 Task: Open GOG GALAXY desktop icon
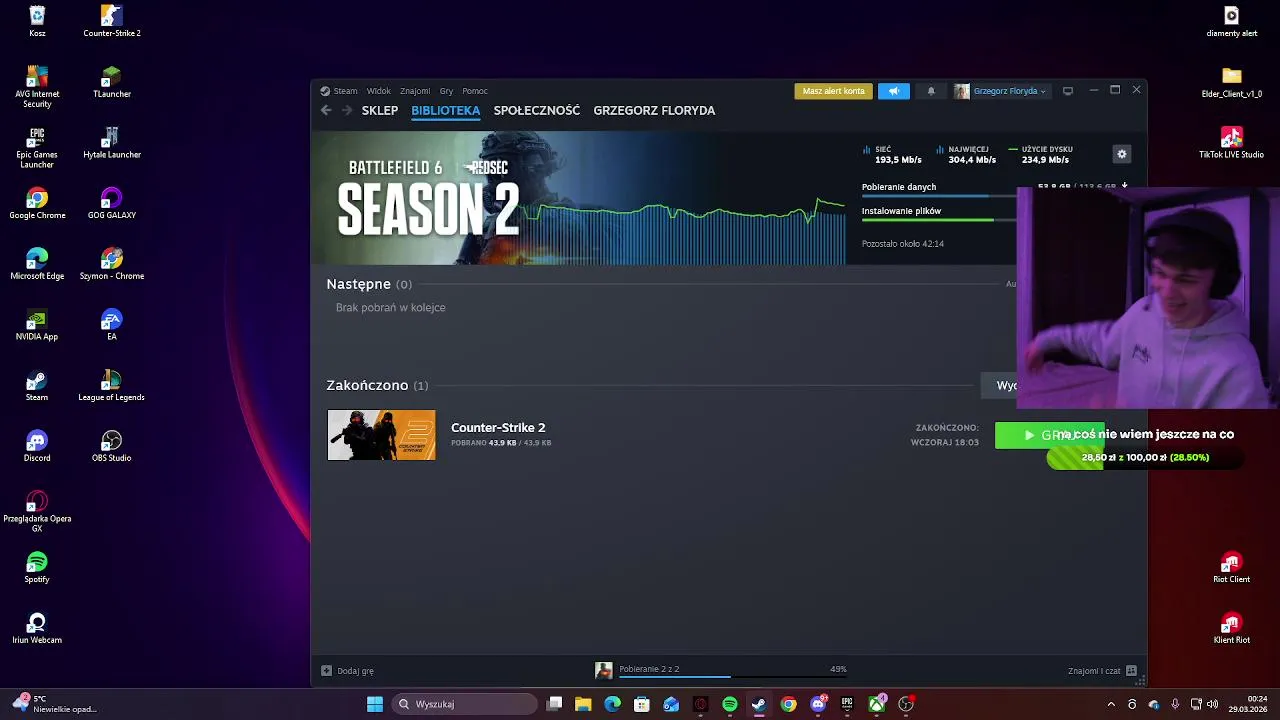[x=112, y=204]
